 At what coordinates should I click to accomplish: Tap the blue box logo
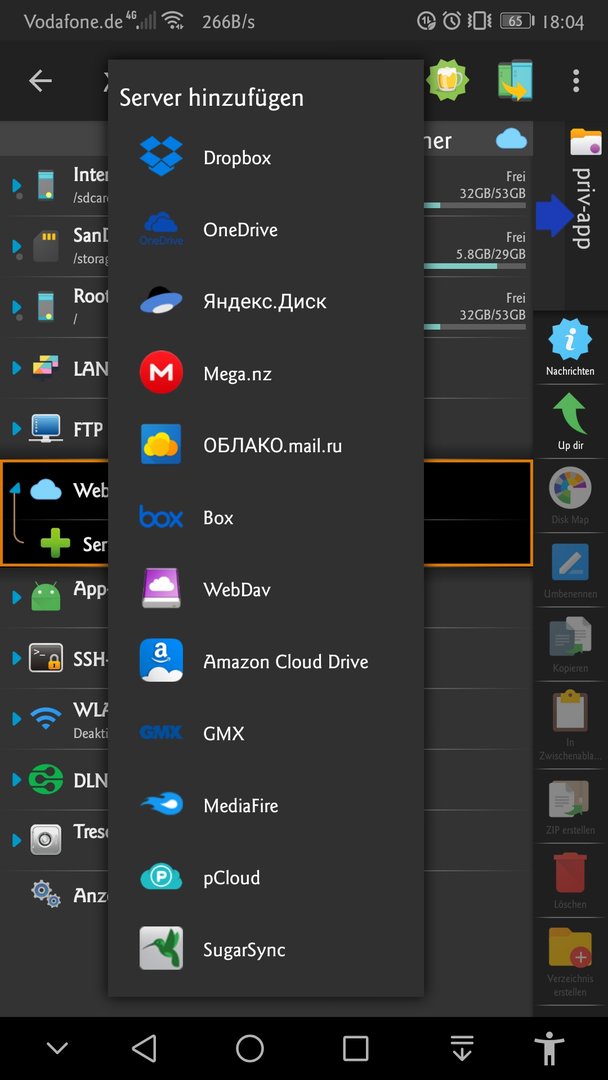(161, 517)
